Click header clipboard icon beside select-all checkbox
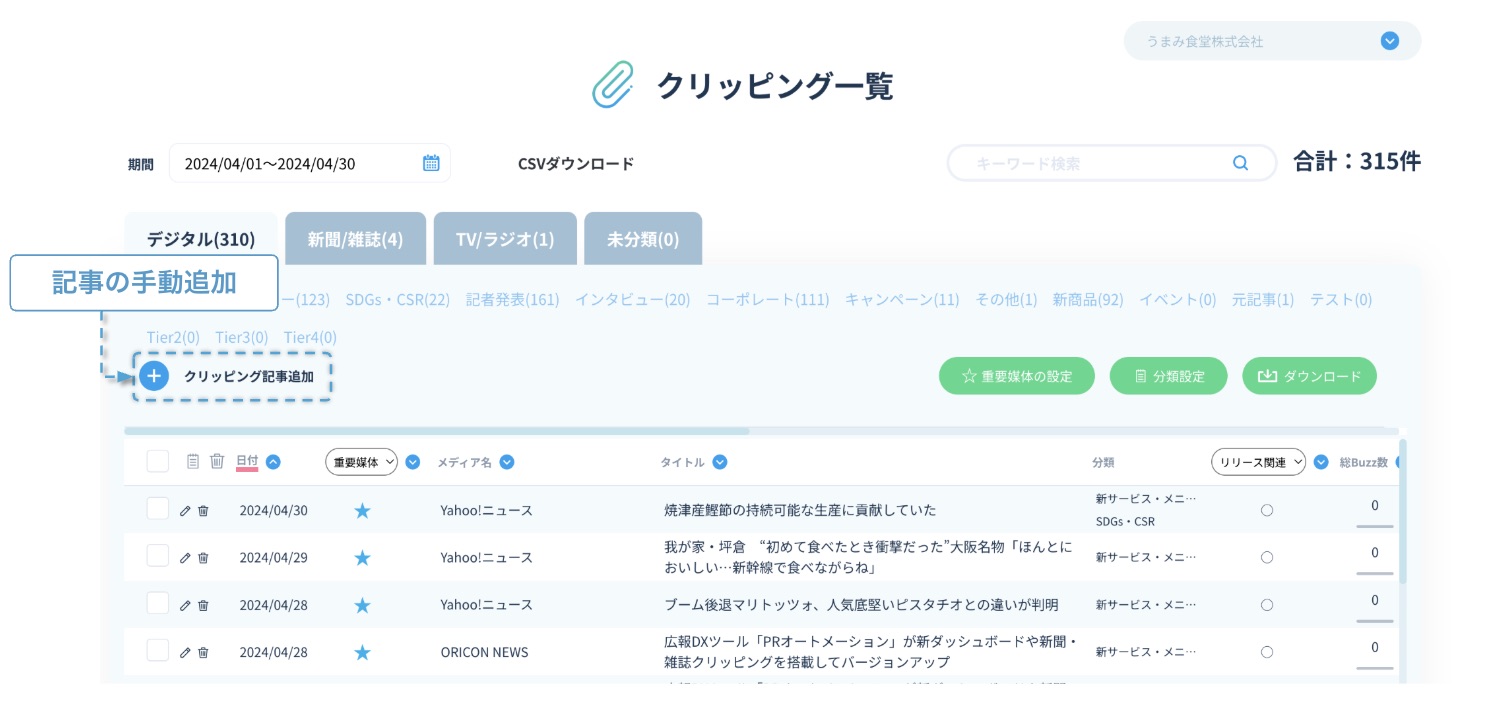 tap(193, 461)
